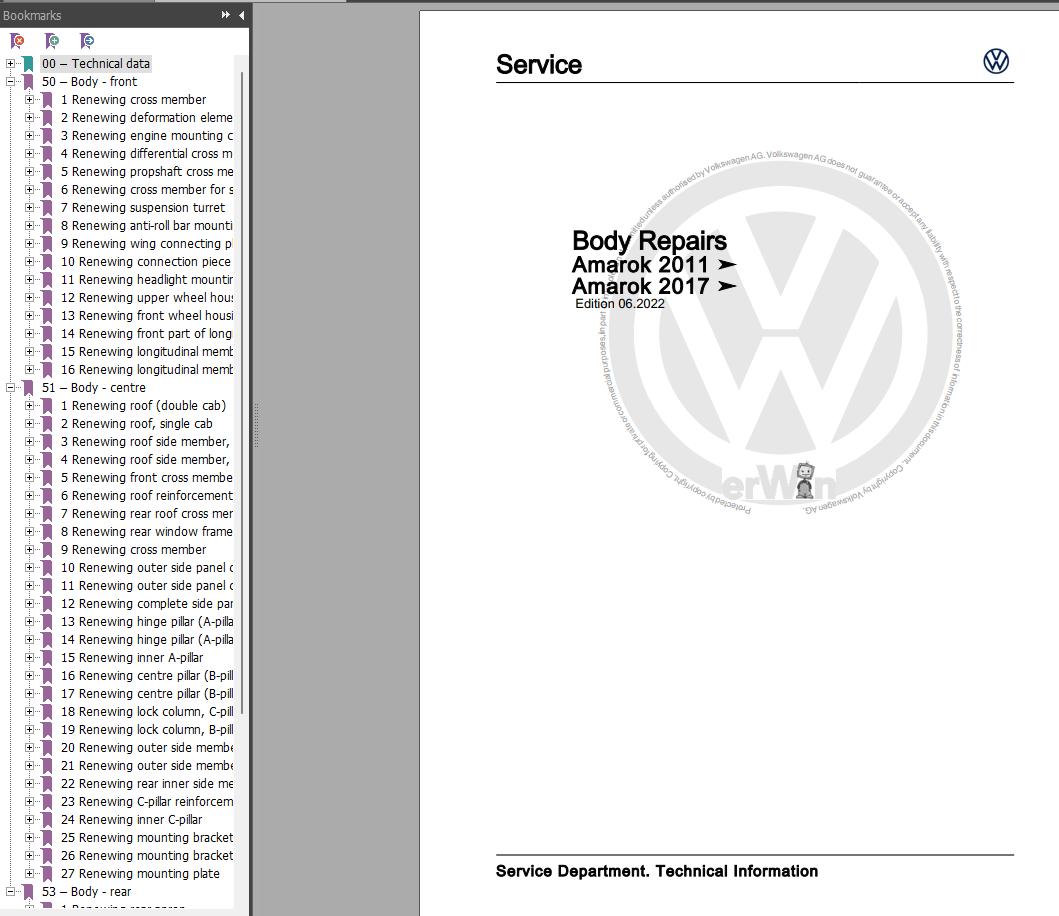Image resolution: width=1059 pixels, height=916 pixels.
Task: Click bookmark icon next to '4 Renewing differential cross'
Action: (x=47, y=154)
